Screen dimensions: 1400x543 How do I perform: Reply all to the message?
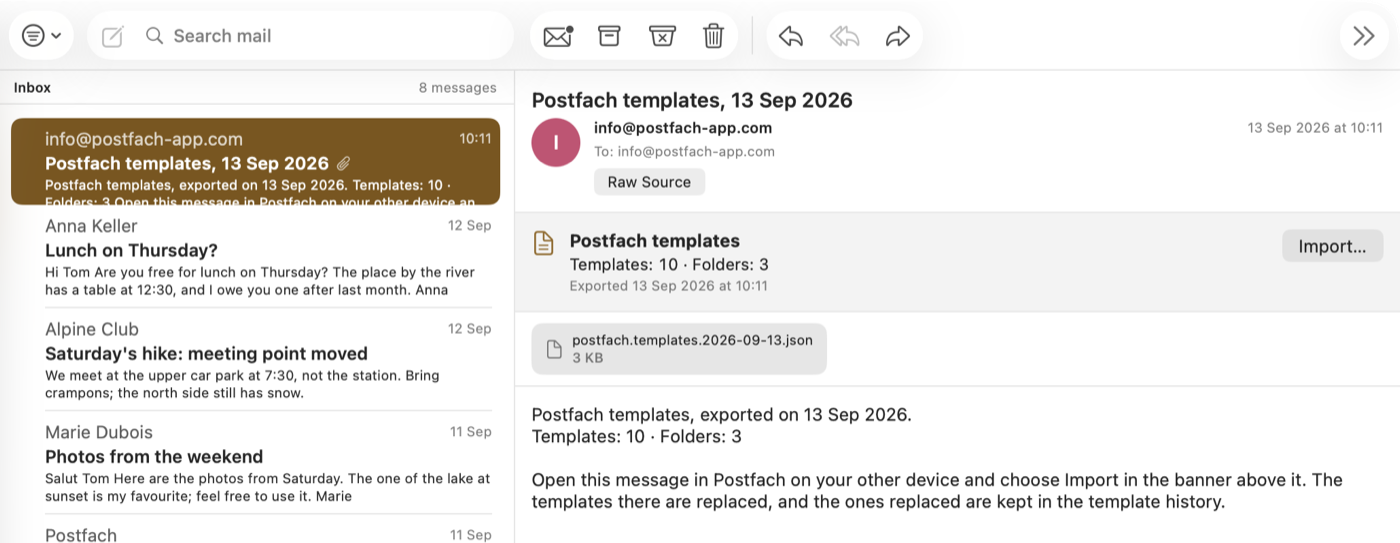845,36
